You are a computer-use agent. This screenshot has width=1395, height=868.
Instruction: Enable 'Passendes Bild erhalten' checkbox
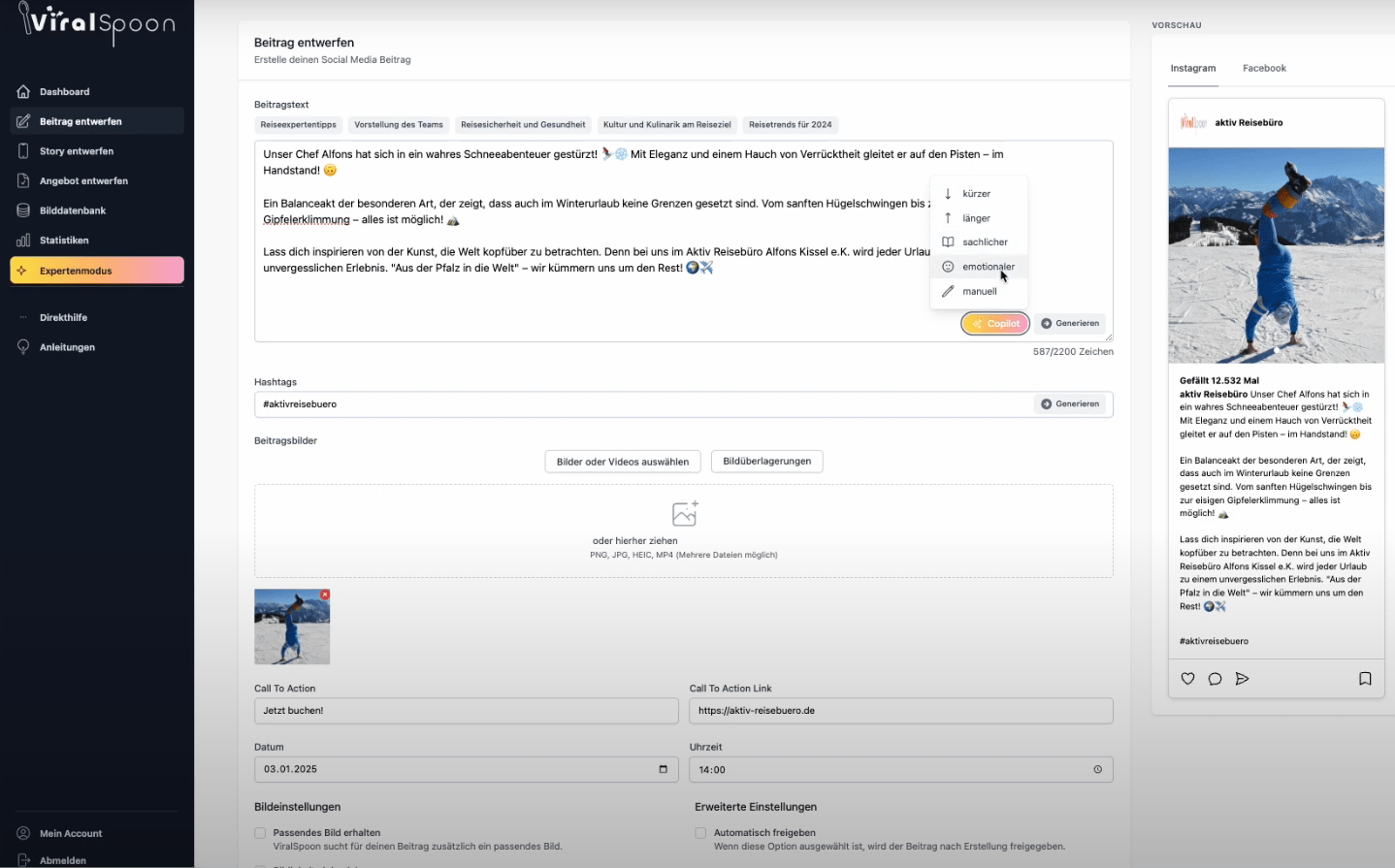[x=260, y=833]
